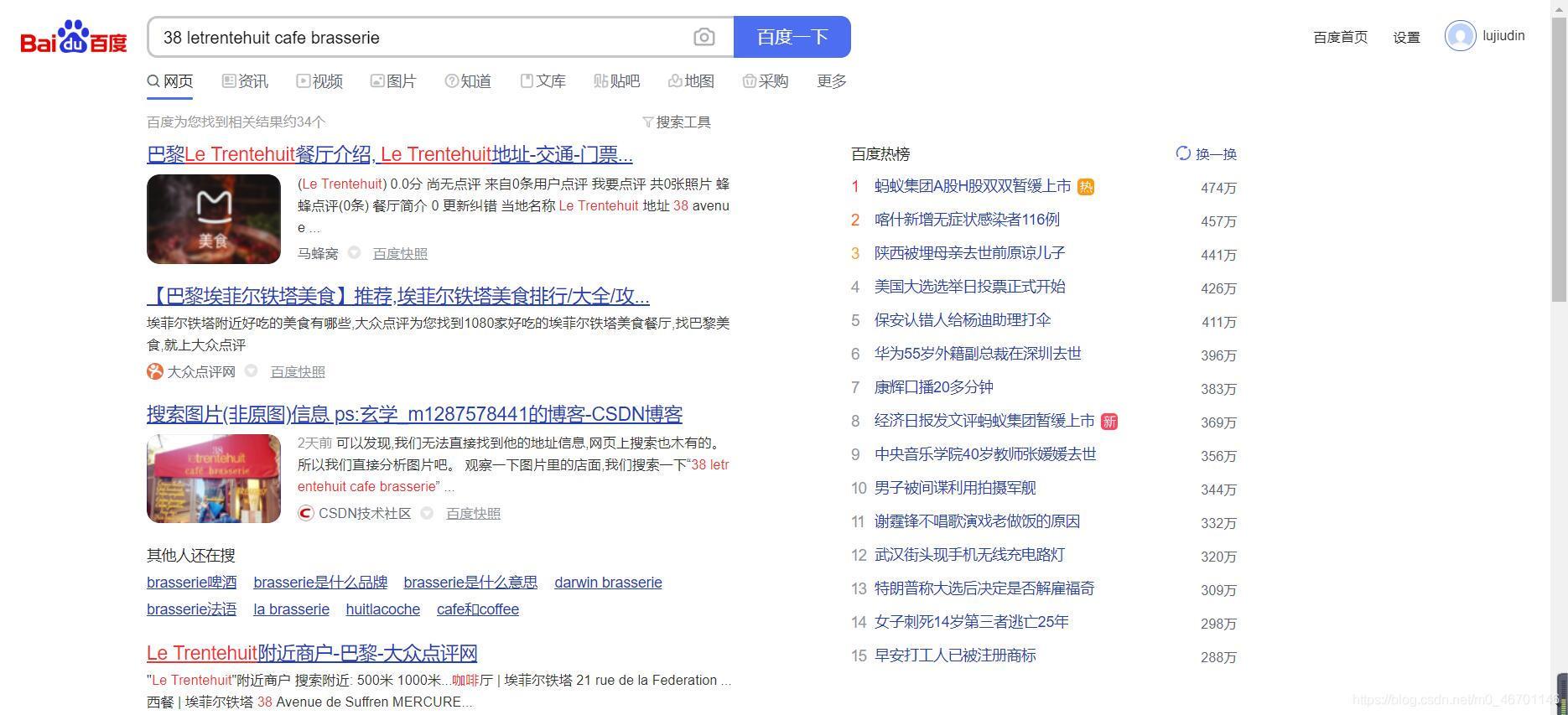Click the shield icon next to CSDN技术社区

coord(427,513)
